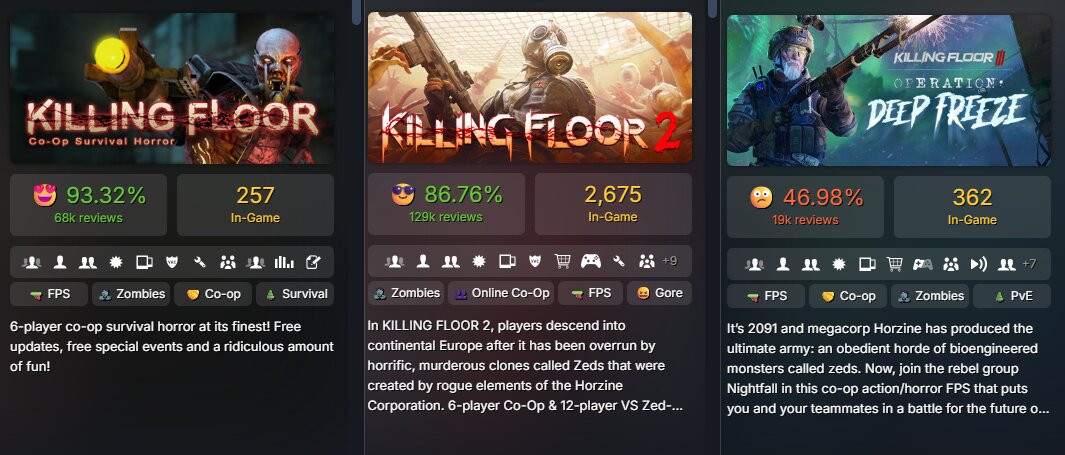The image size is (1065, 455).
Task: Click the shopping cart icon under Deep Freeze
Action: tap(894, 264)
